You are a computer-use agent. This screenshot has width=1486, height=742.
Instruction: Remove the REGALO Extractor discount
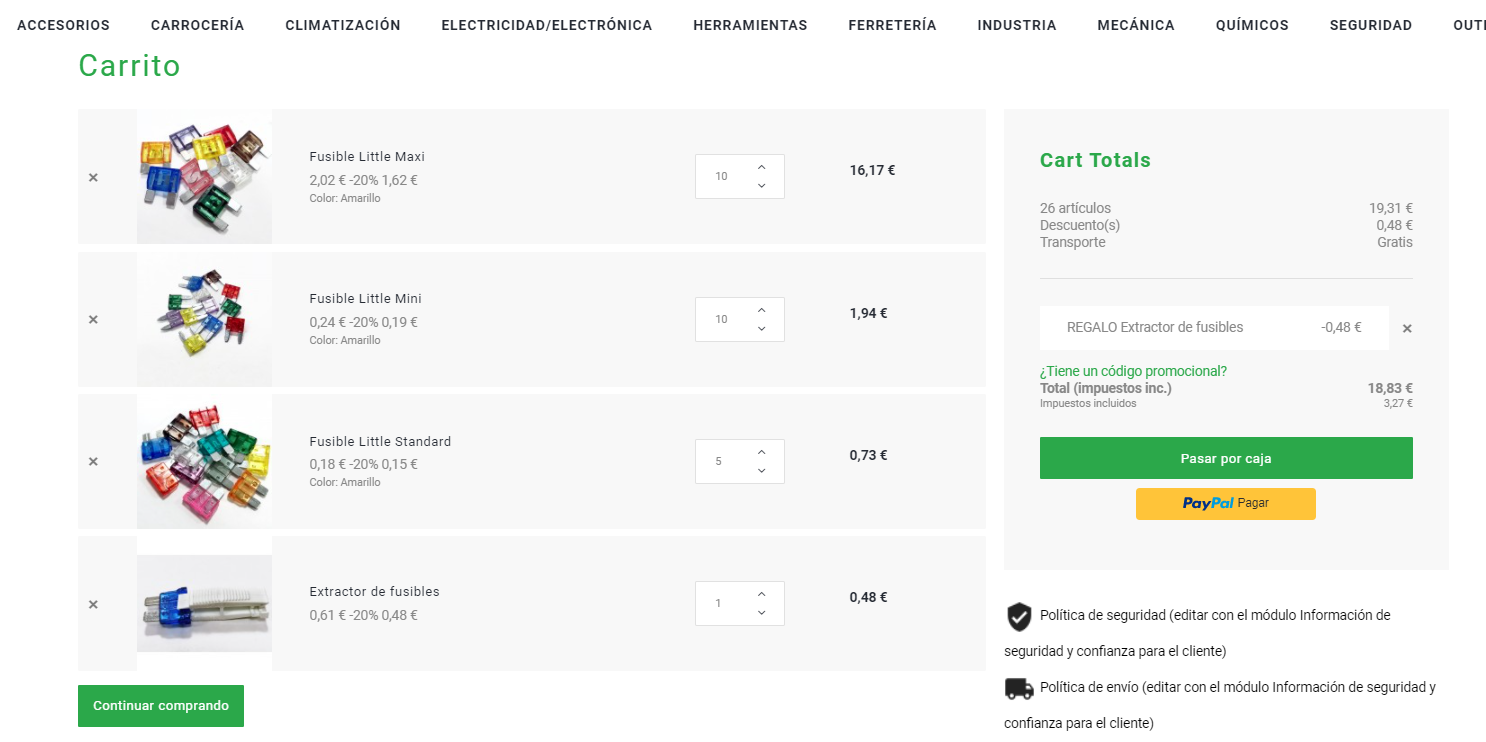[x=1407, y=328]
